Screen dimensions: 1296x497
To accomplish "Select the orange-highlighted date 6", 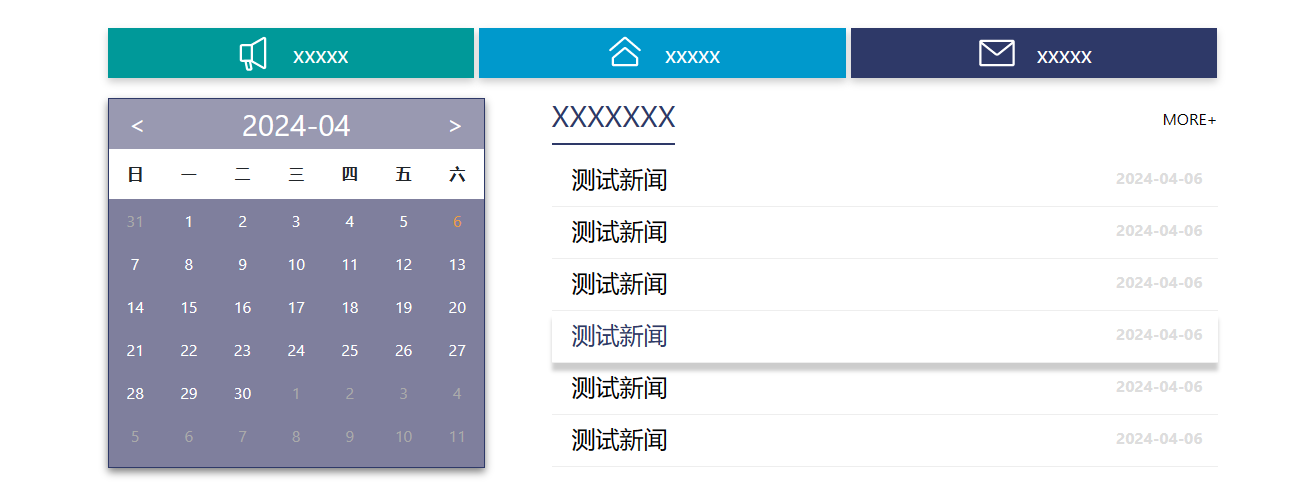I will pos(457,222).
